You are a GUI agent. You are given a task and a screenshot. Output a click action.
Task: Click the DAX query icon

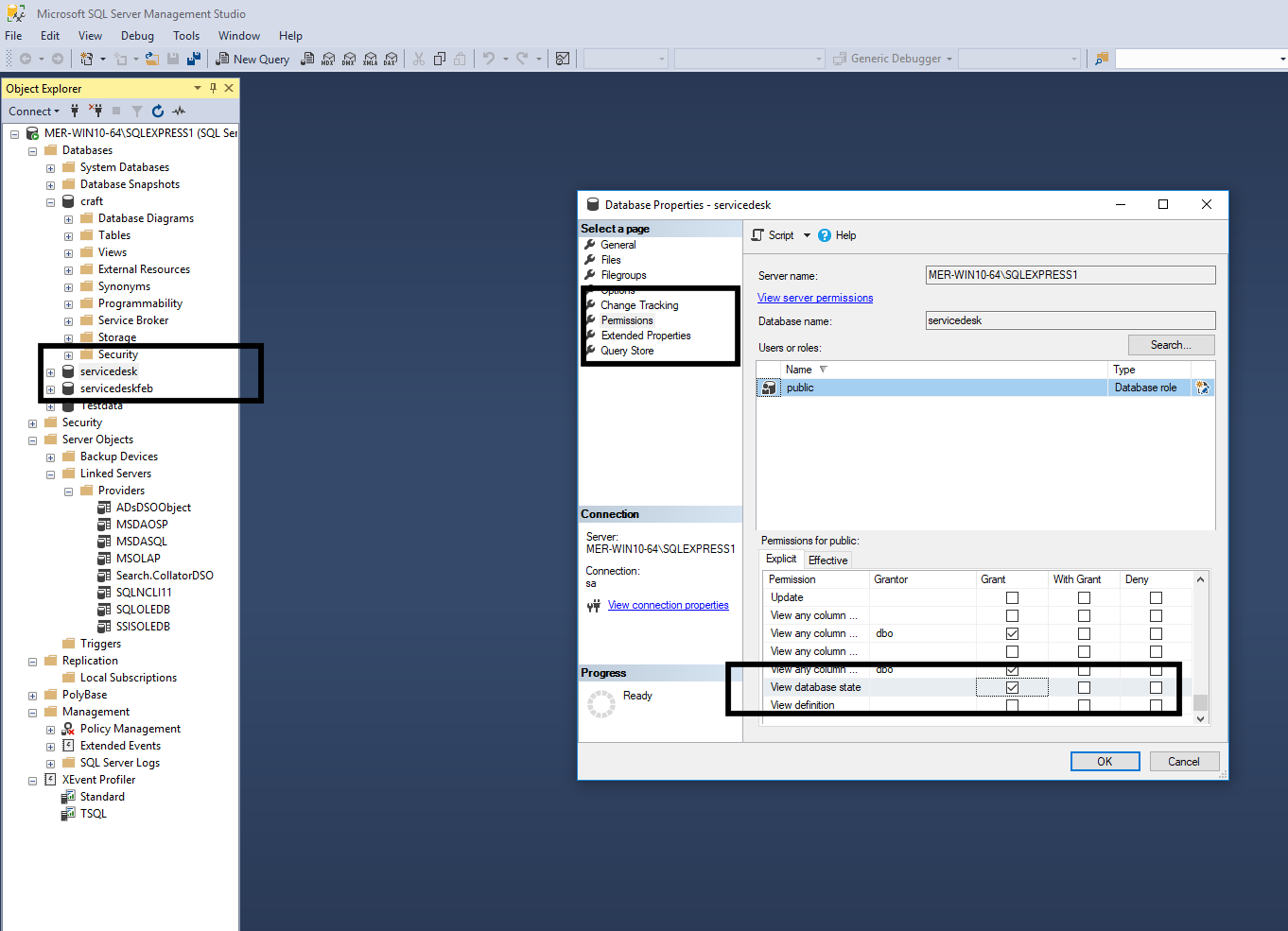tap(391, 59)
